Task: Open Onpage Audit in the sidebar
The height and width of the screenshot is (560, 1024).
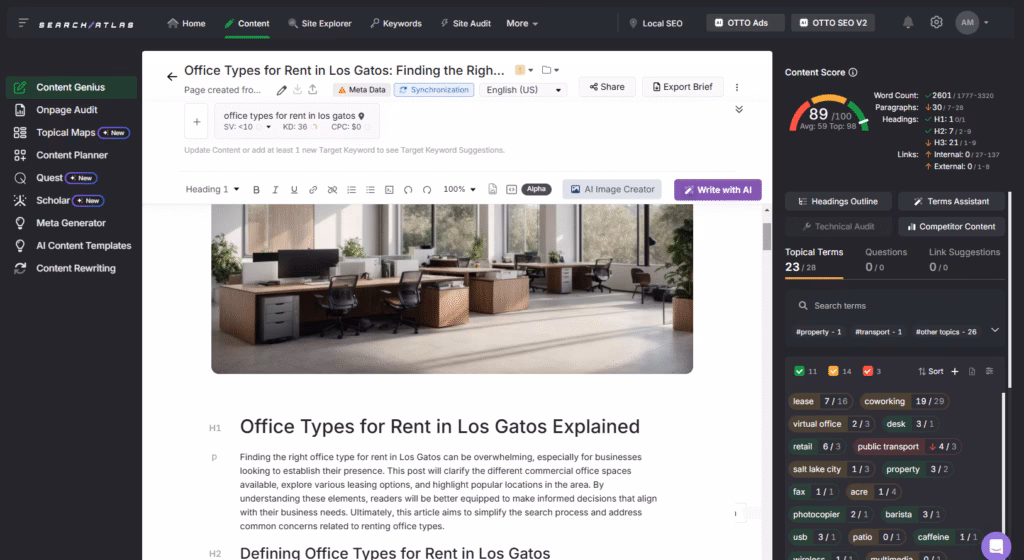Action: (66, 110)
